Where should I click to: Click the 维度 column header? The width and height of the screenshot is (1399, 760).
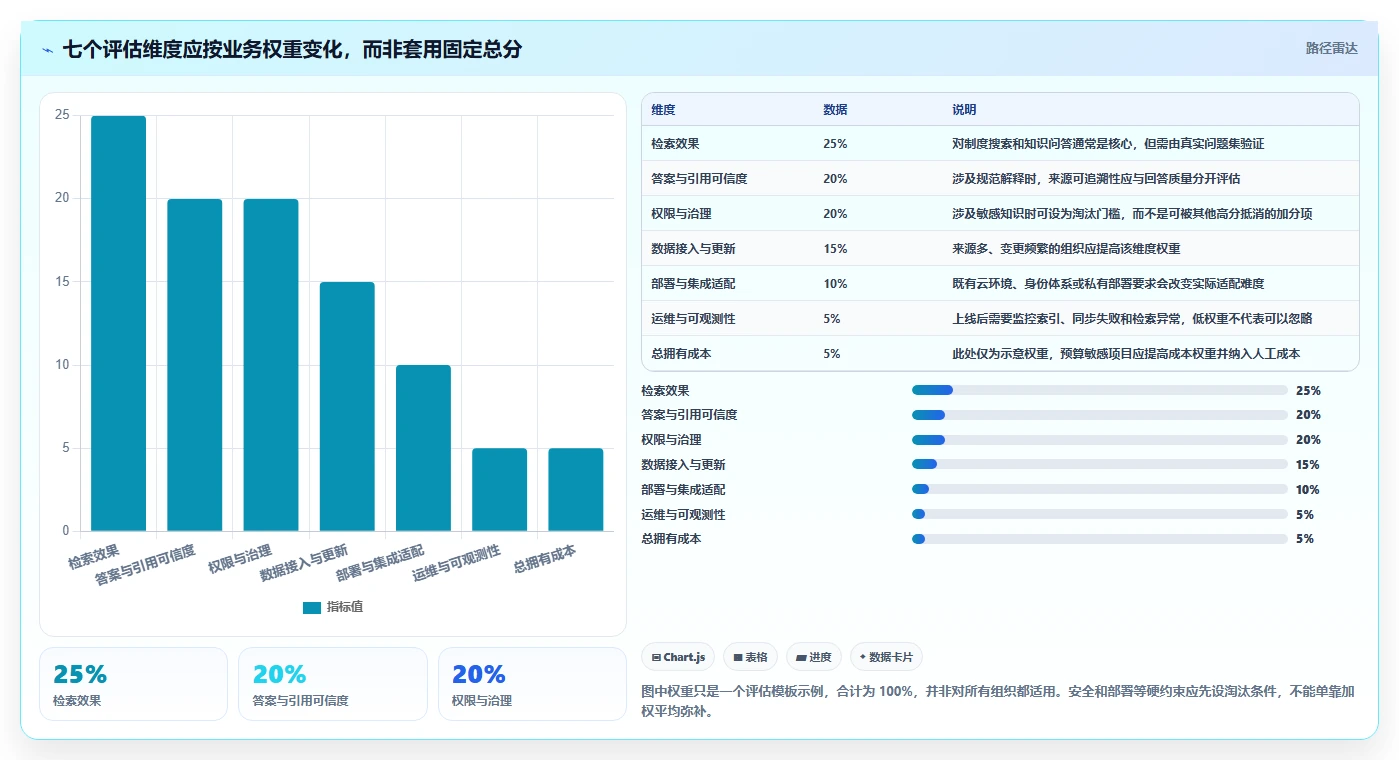(663, 110)
